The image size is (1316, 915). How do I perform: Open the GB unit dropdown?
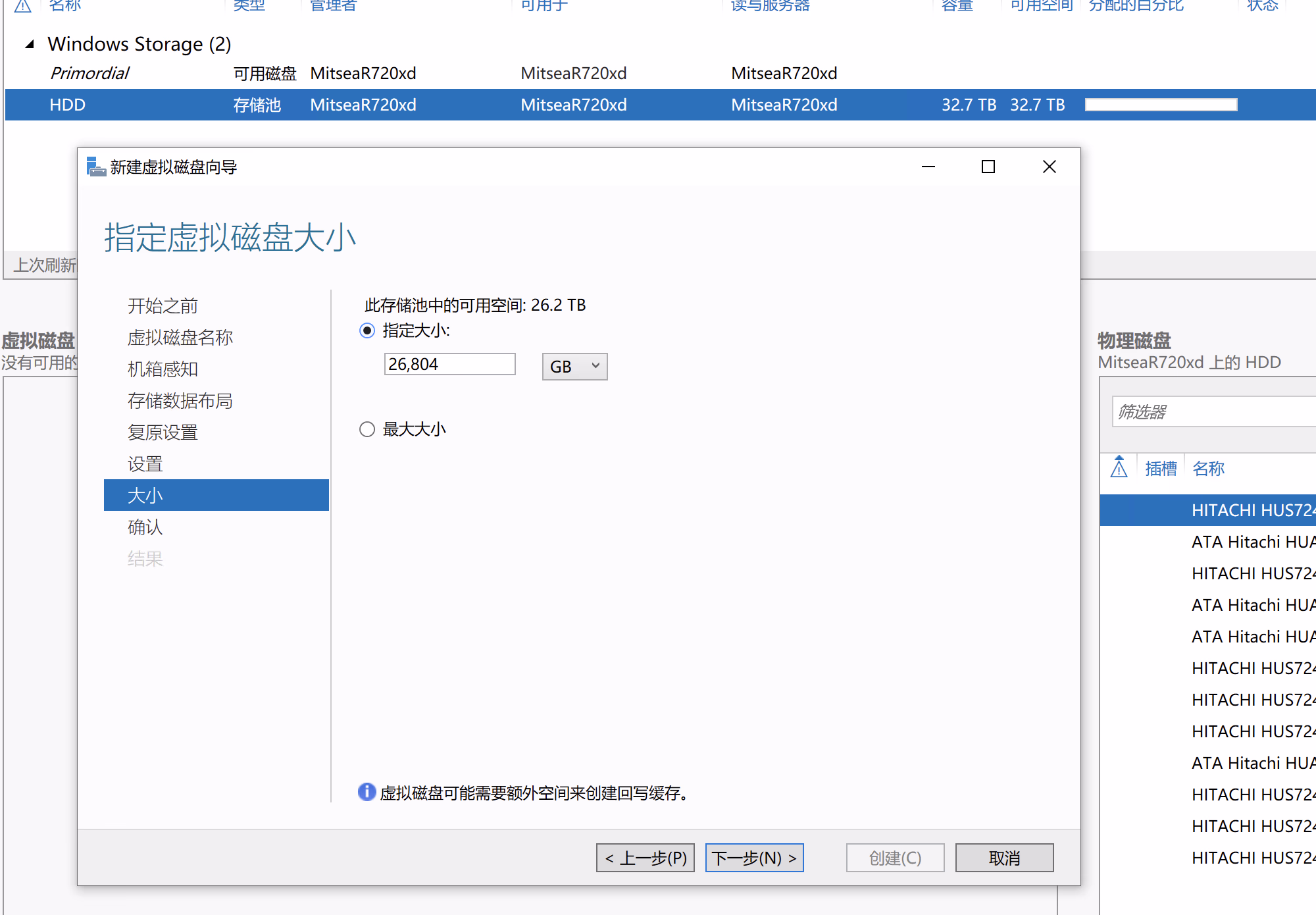[574, 366]
